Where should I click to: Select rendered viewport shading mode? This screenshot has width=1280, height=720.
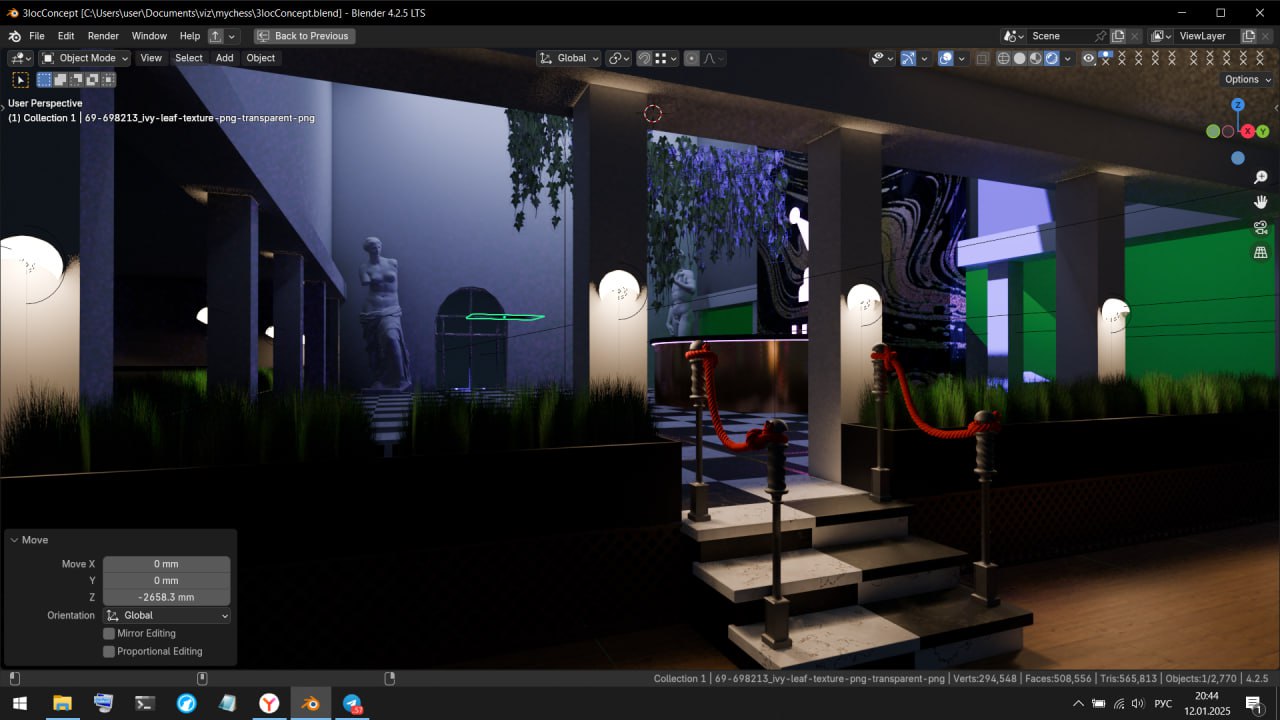point(1052,58)
